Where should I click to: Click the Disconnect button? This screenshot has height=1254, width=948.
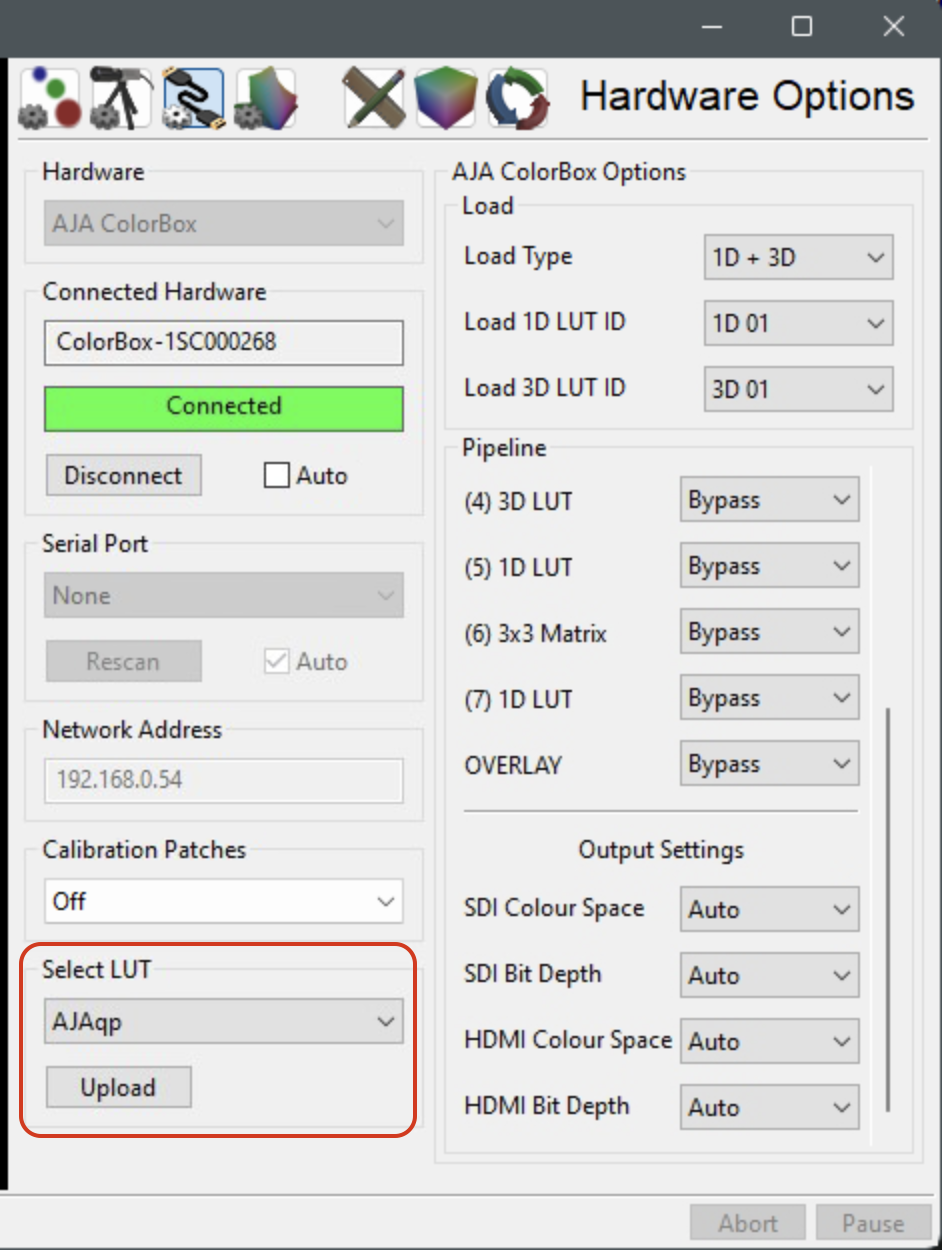click(123, 476)
